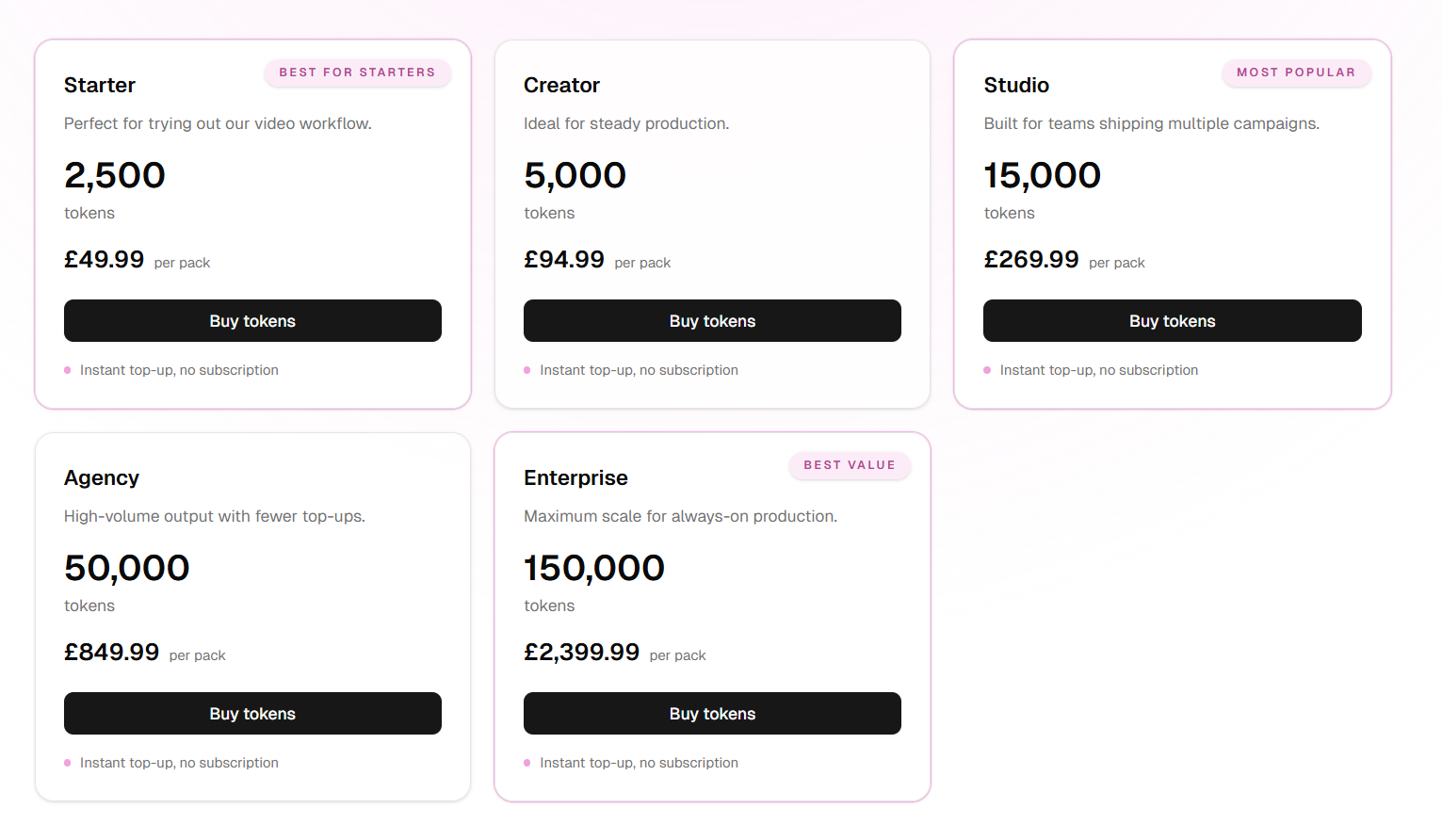This screenshot has width=1442, height=840.
Task: Click the pink bullet dot in the Studio card
Action: pos(987,370)
